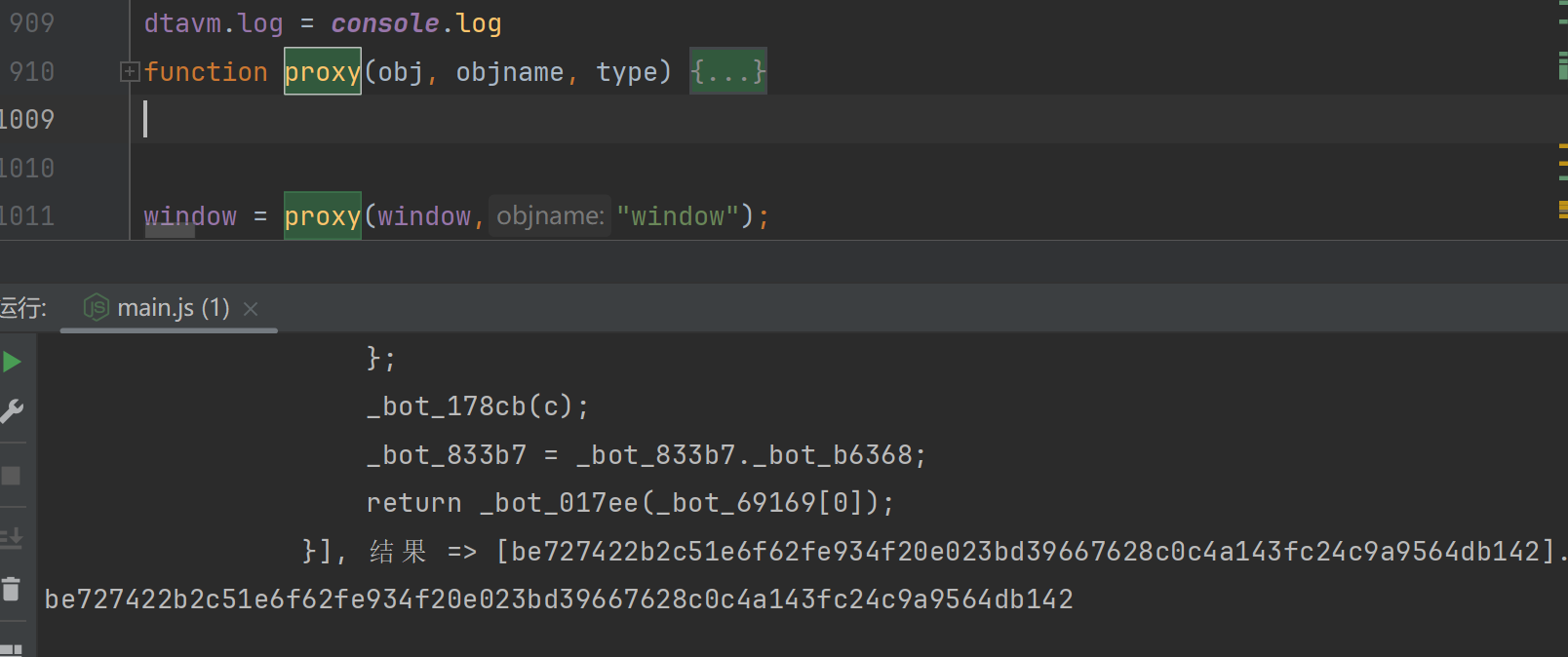The image size is (1568, 657).
Task: Click underlined window variable on line 1011
Action: pos(190,216)
